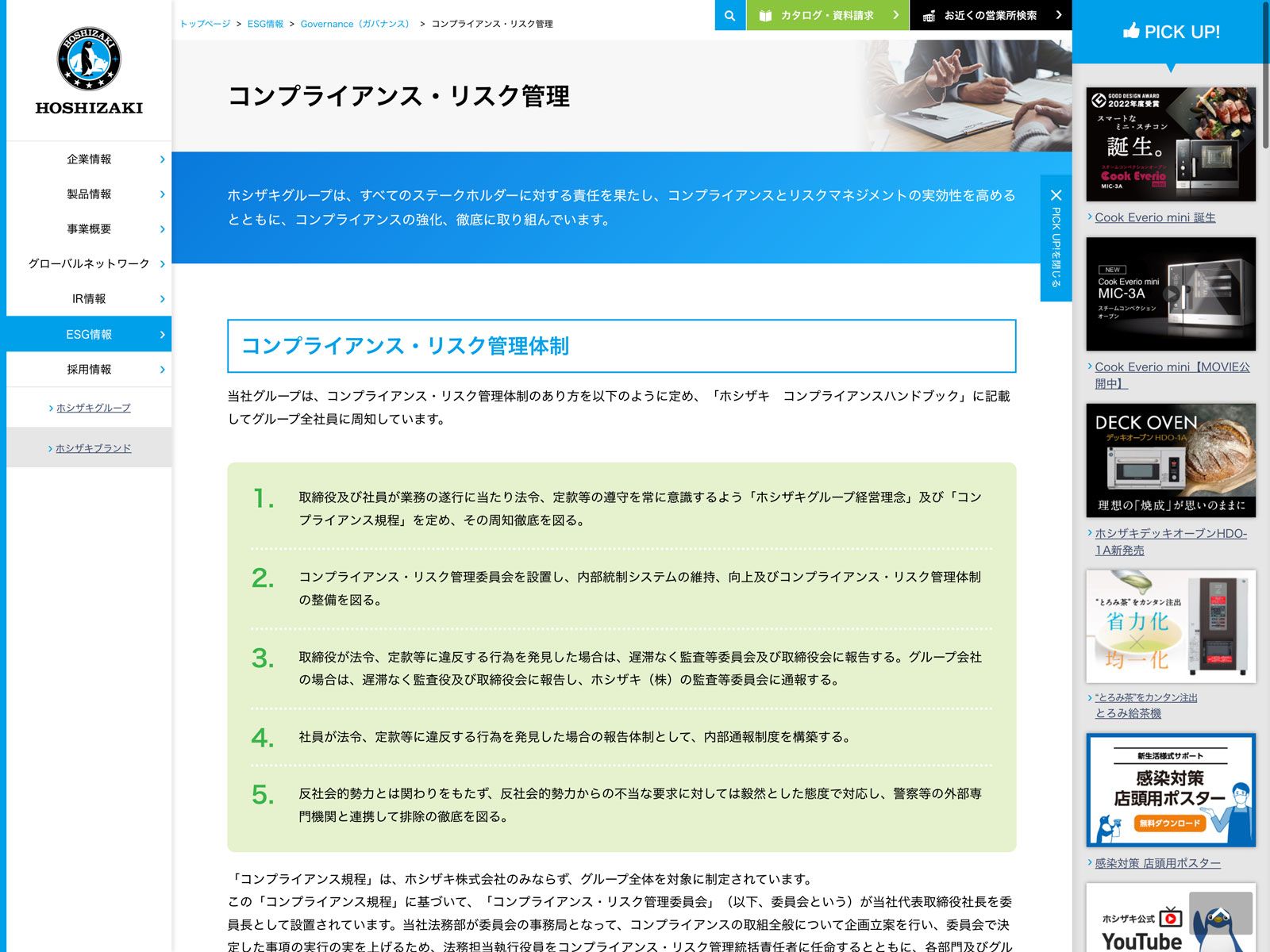Open 採用情報 in the sidebar menu
Image resolution: width=1270 pixels, height=952 pixels.
pos(89,370)
